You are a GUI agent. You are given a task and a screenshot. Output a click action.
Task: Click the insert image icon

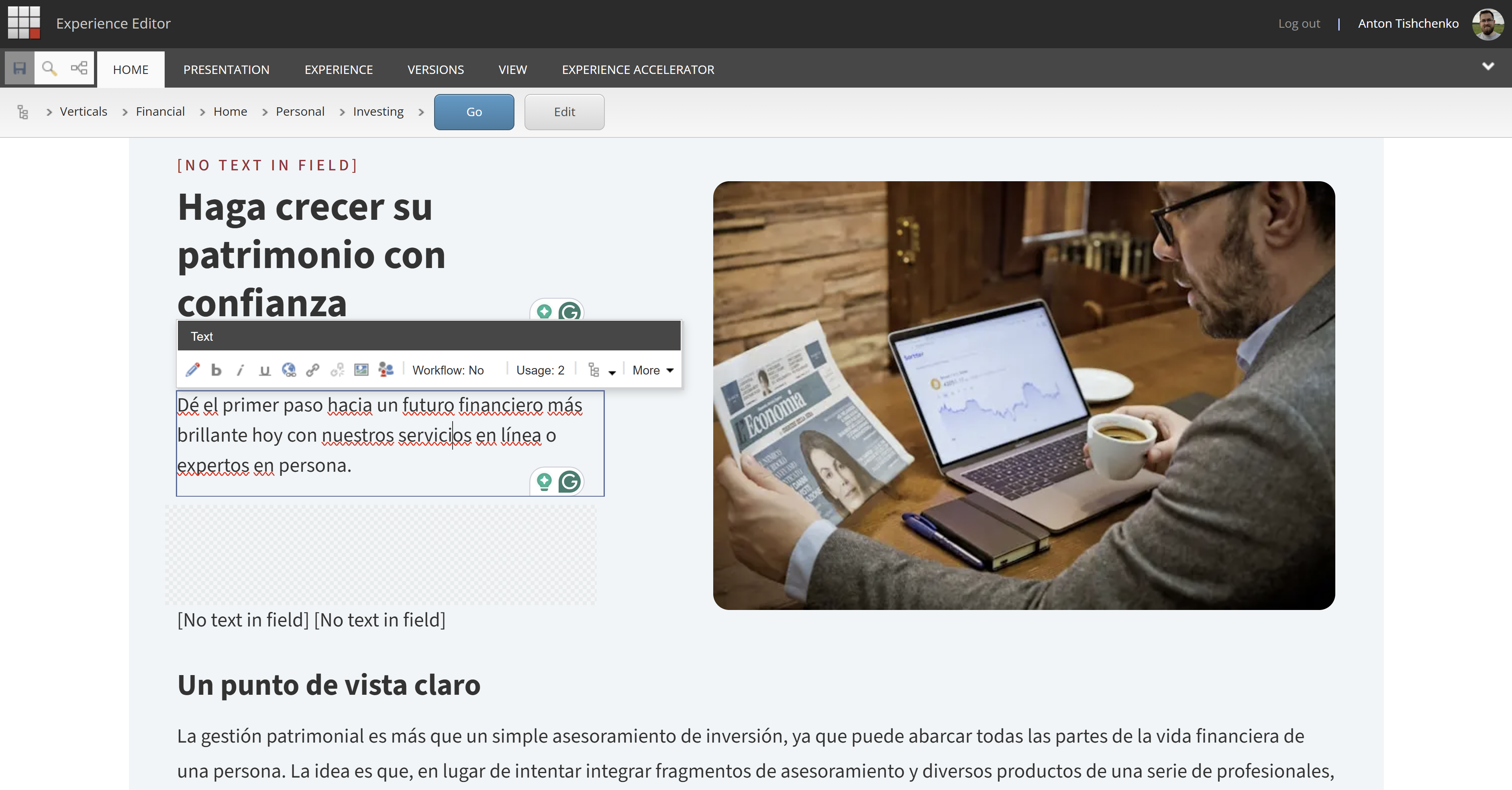tap(361, 370)
